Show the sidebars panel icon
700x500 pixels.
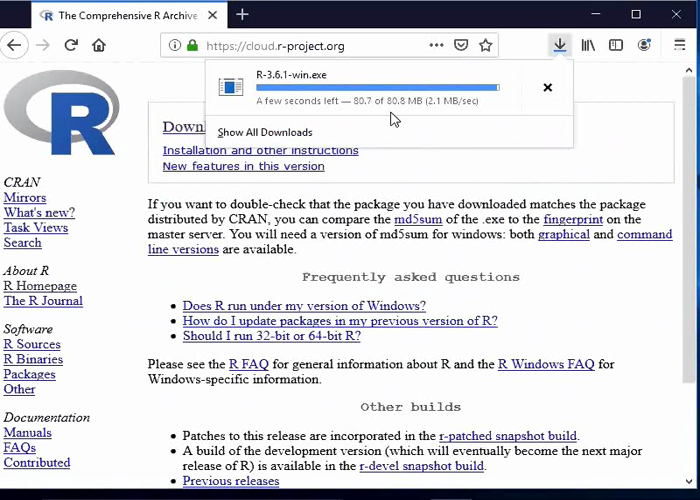pos(616,45)
